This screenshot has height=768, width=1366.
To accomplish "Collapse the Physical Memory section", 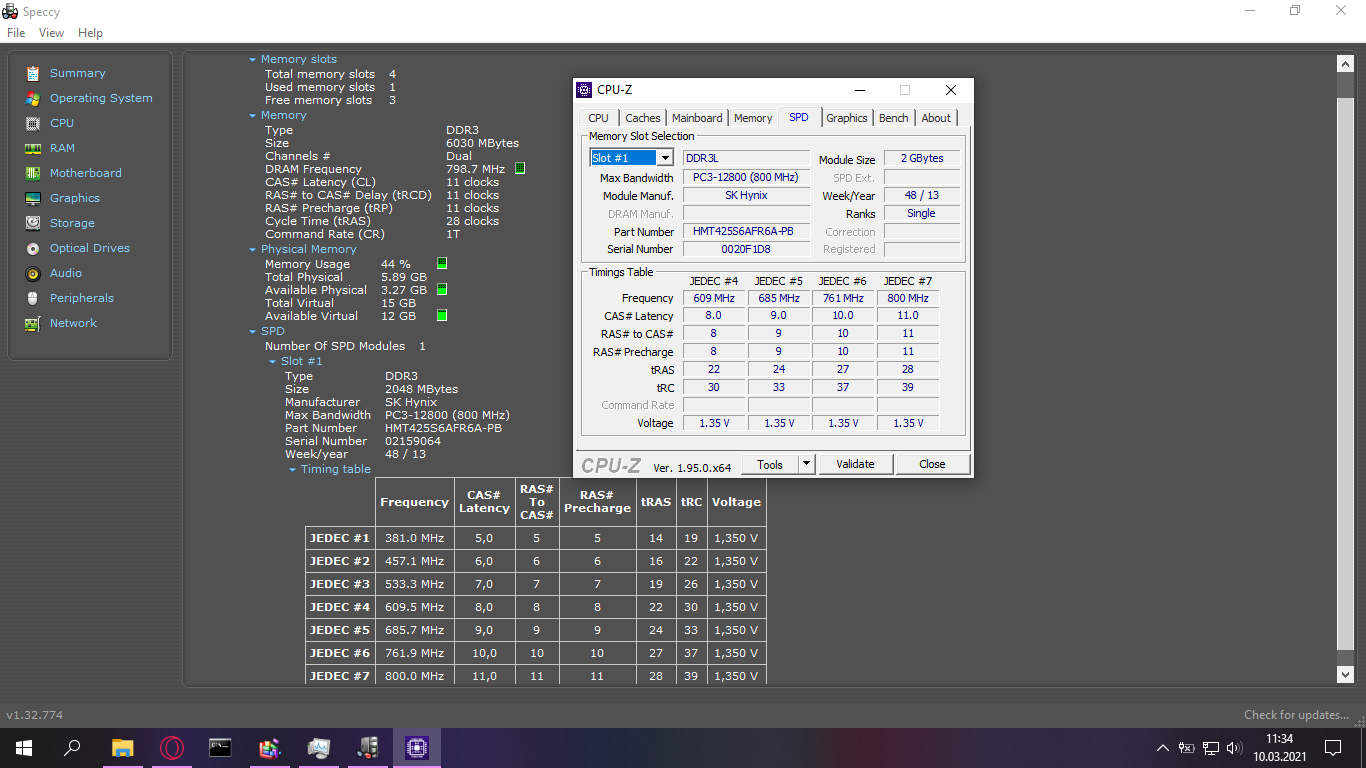I will click(x=252, y=250).
